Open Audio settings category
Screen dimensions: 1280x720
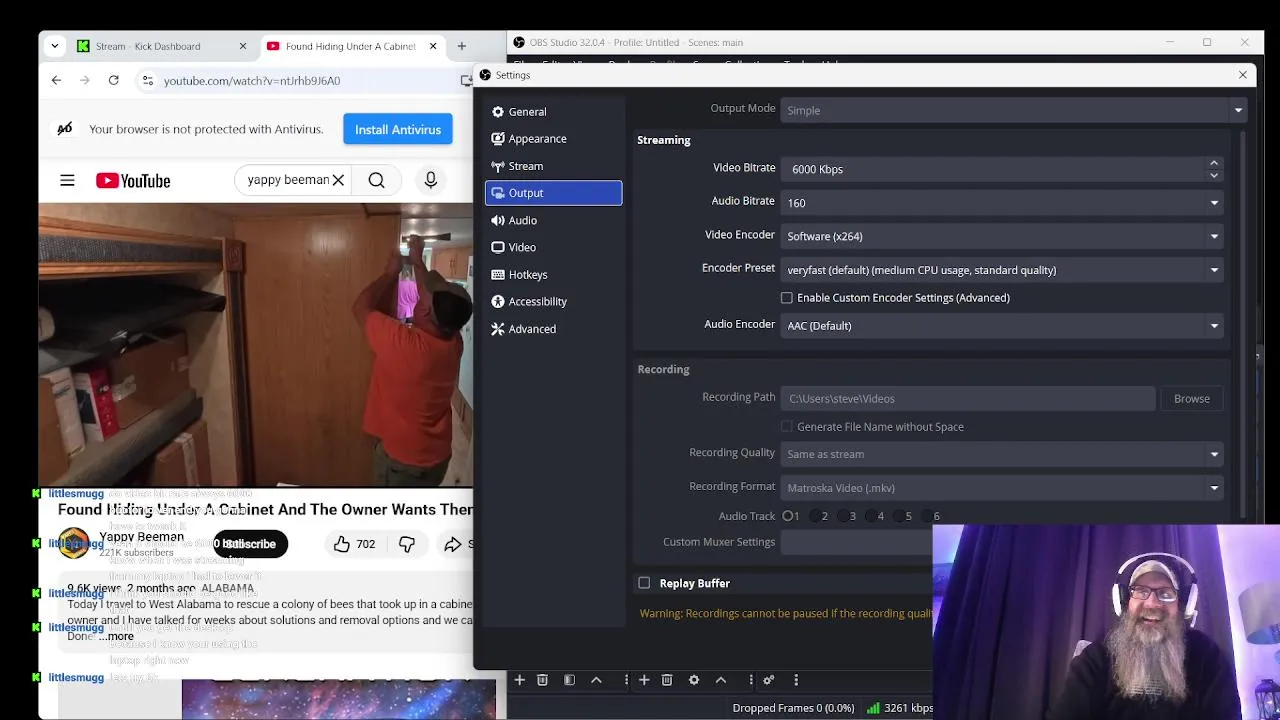point(553,220)
